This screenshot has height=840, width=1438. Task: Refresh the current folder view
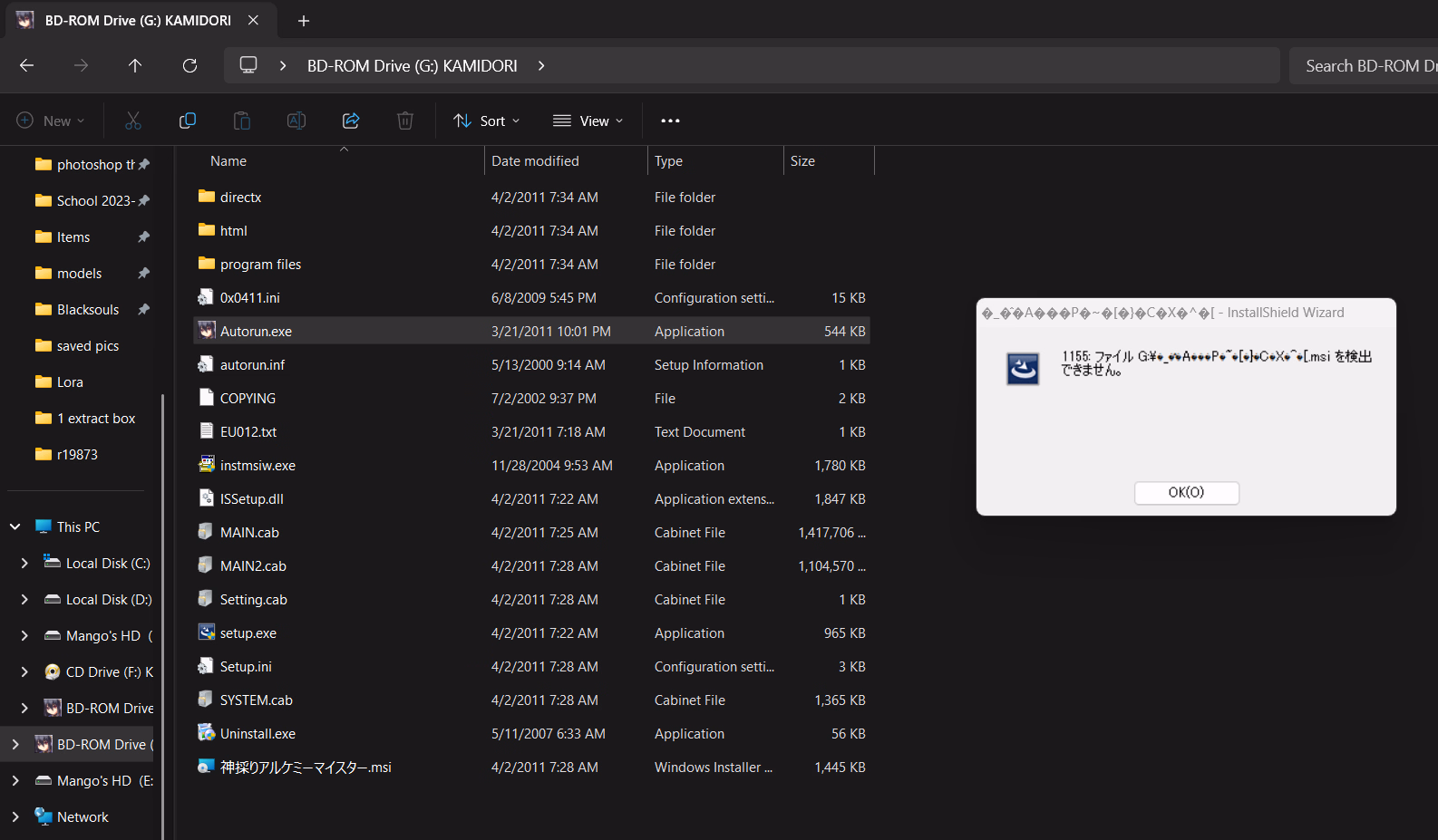(189, 65)
